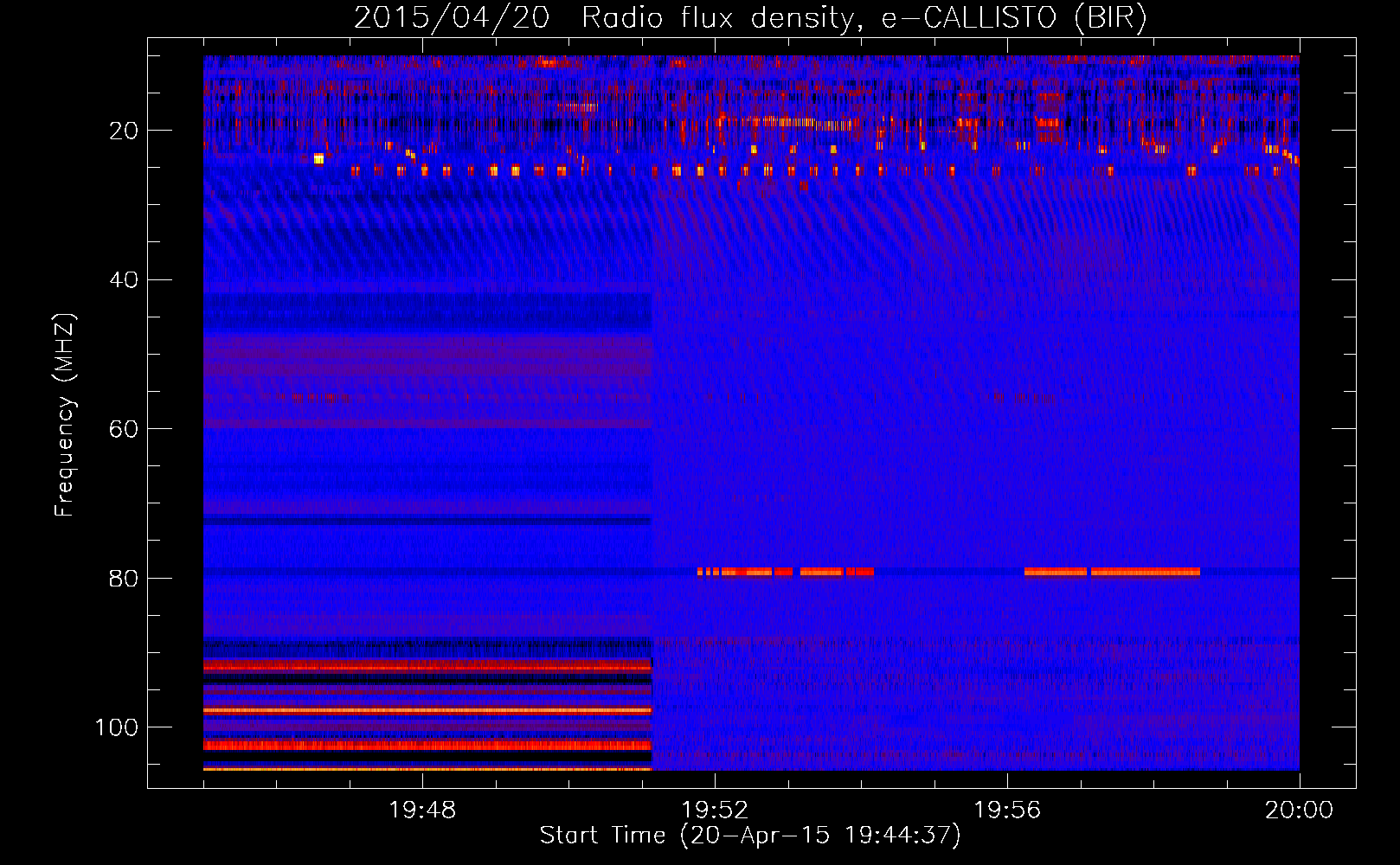Click the "40" frequency tick label
Viewport: 1400px width, 865px height.
[124, 279]
